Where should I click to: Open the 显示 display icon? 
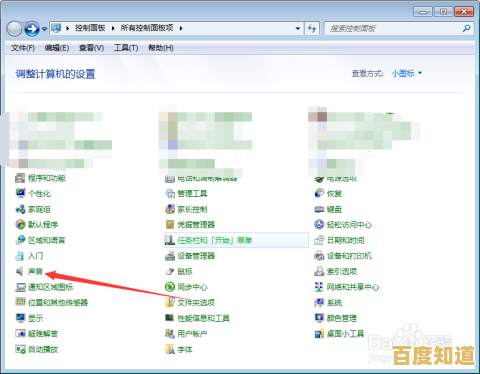[20, 318]
